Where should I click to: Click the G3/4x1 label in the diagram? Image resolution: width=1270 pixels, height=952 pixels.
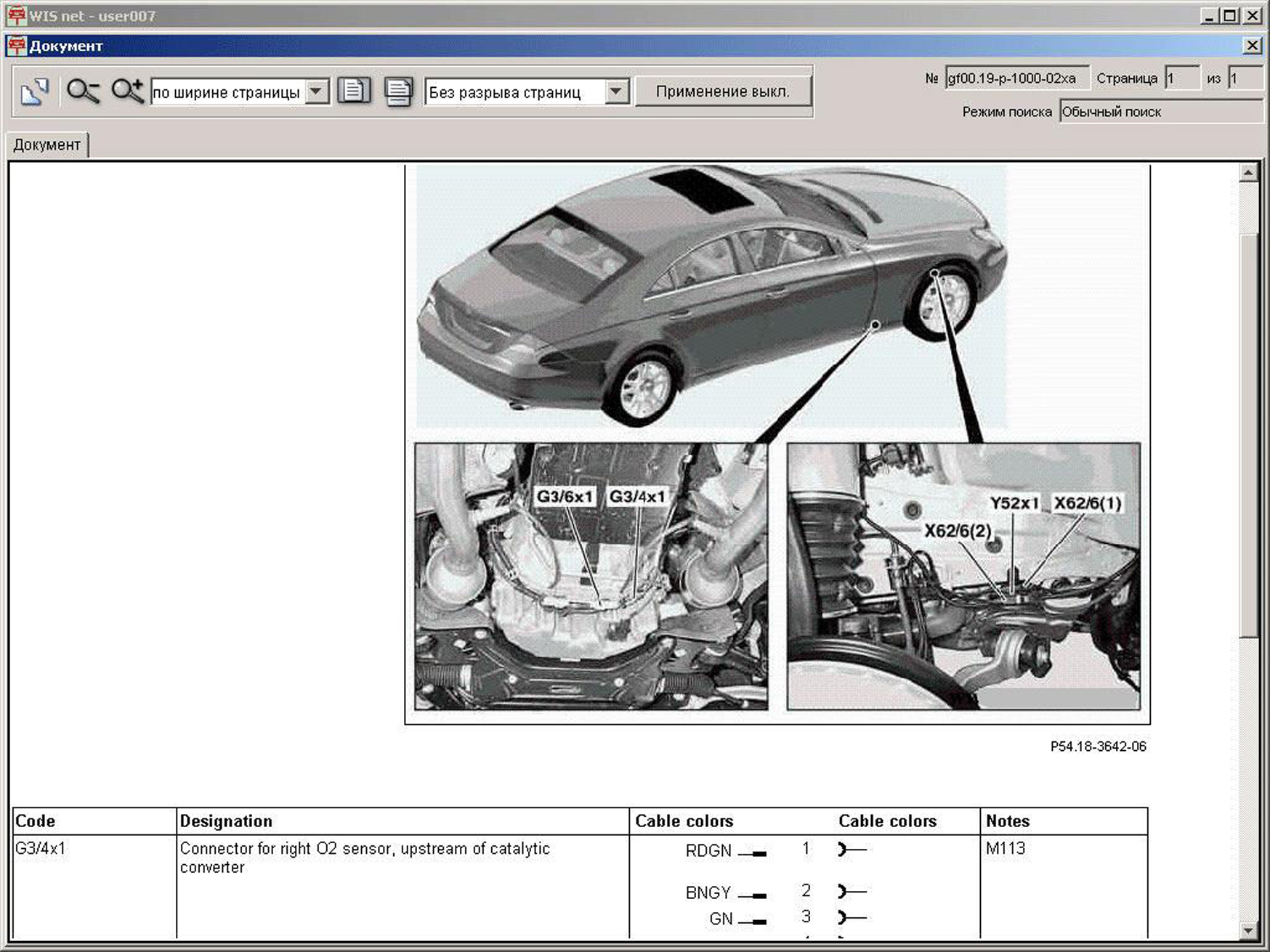tap(636, 497)
